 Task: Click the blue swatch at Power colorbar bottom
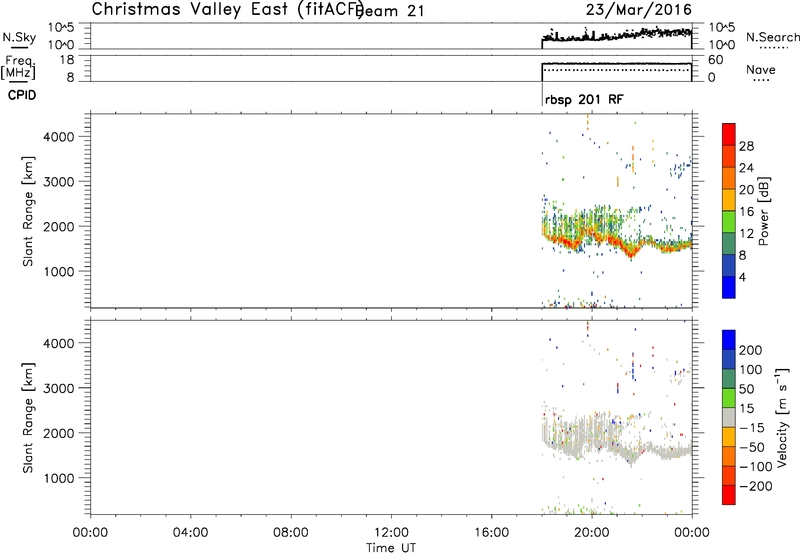[x=729, y=287]
